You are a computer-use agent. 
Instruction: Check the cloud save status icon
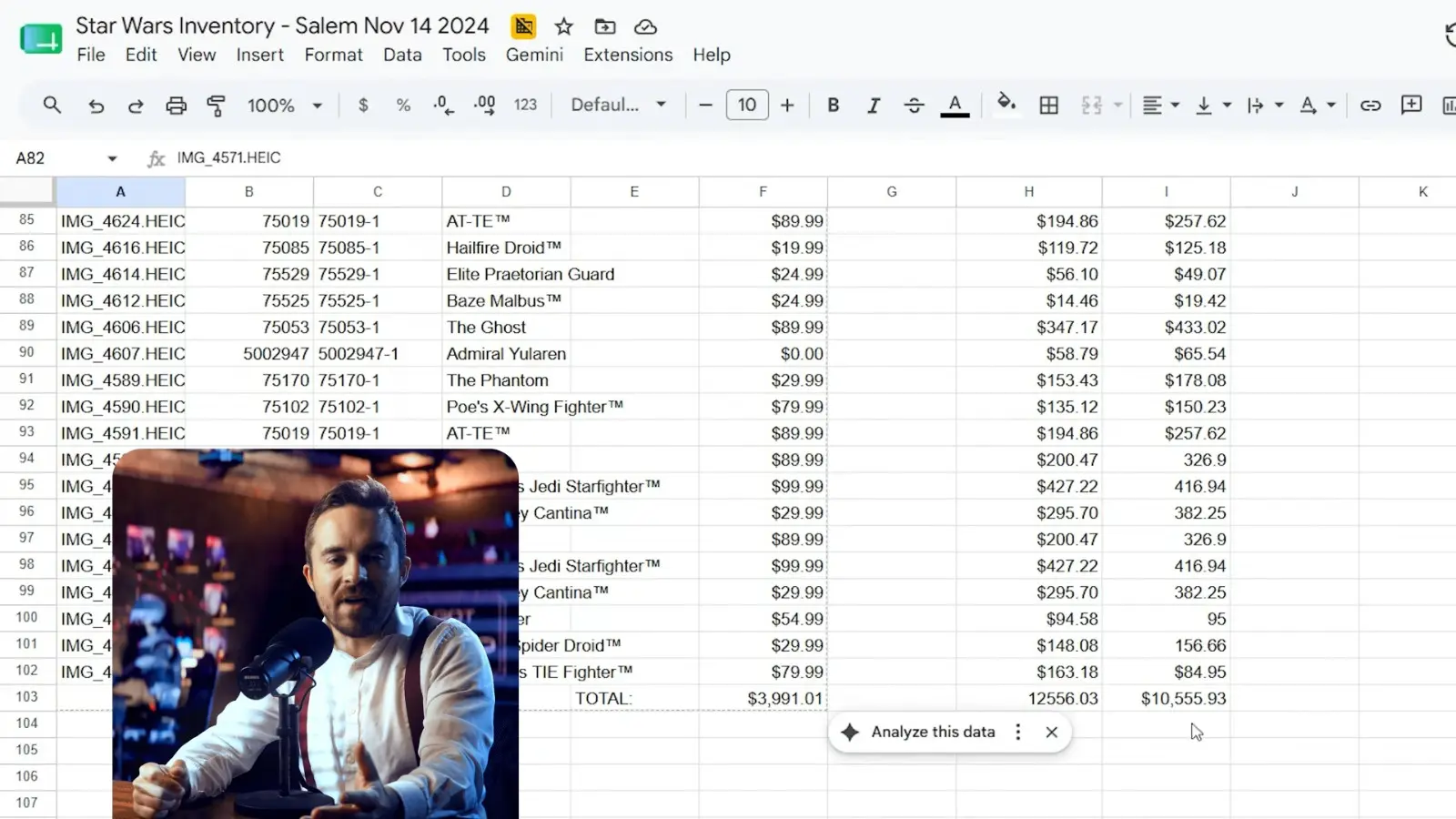(645, 26)
